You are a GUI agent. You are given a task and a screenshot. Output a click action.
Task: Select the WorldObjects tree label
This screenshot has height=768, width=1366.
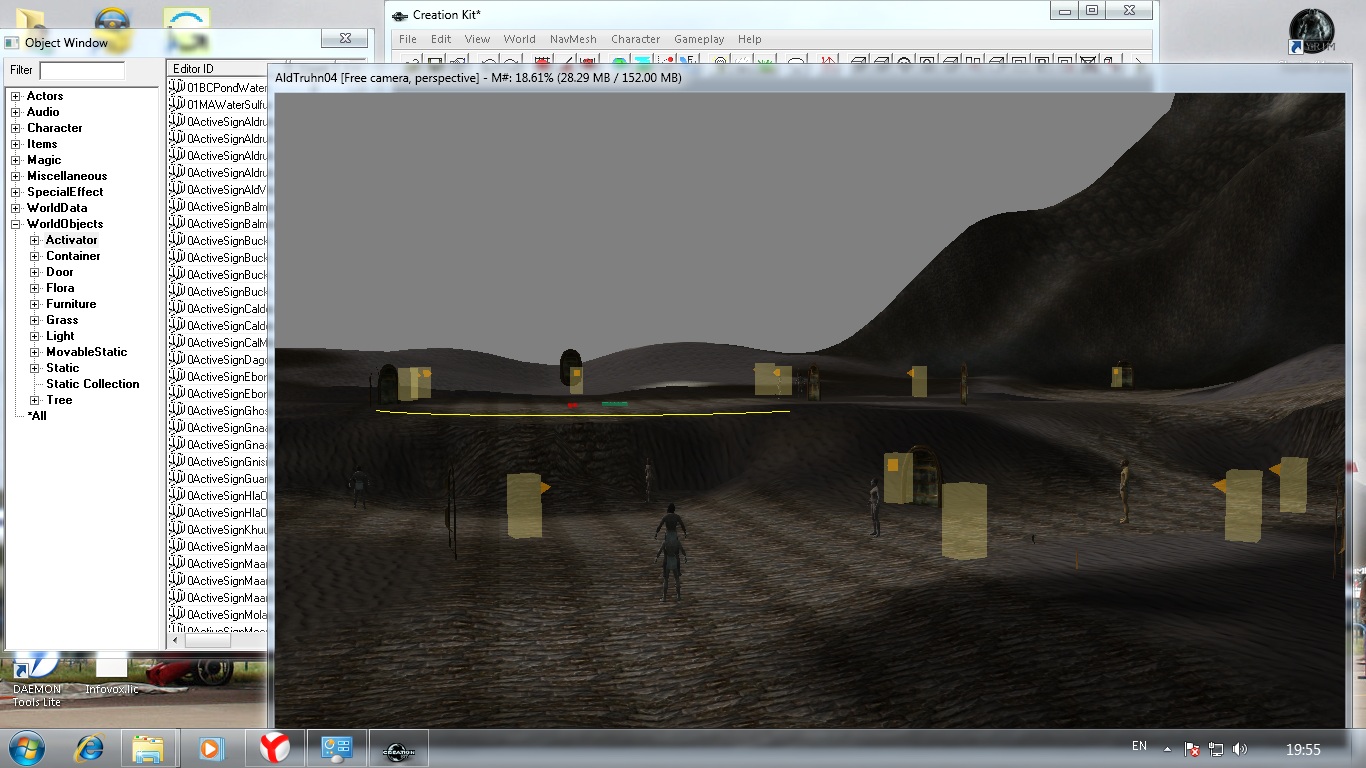[x=65, y=224]
